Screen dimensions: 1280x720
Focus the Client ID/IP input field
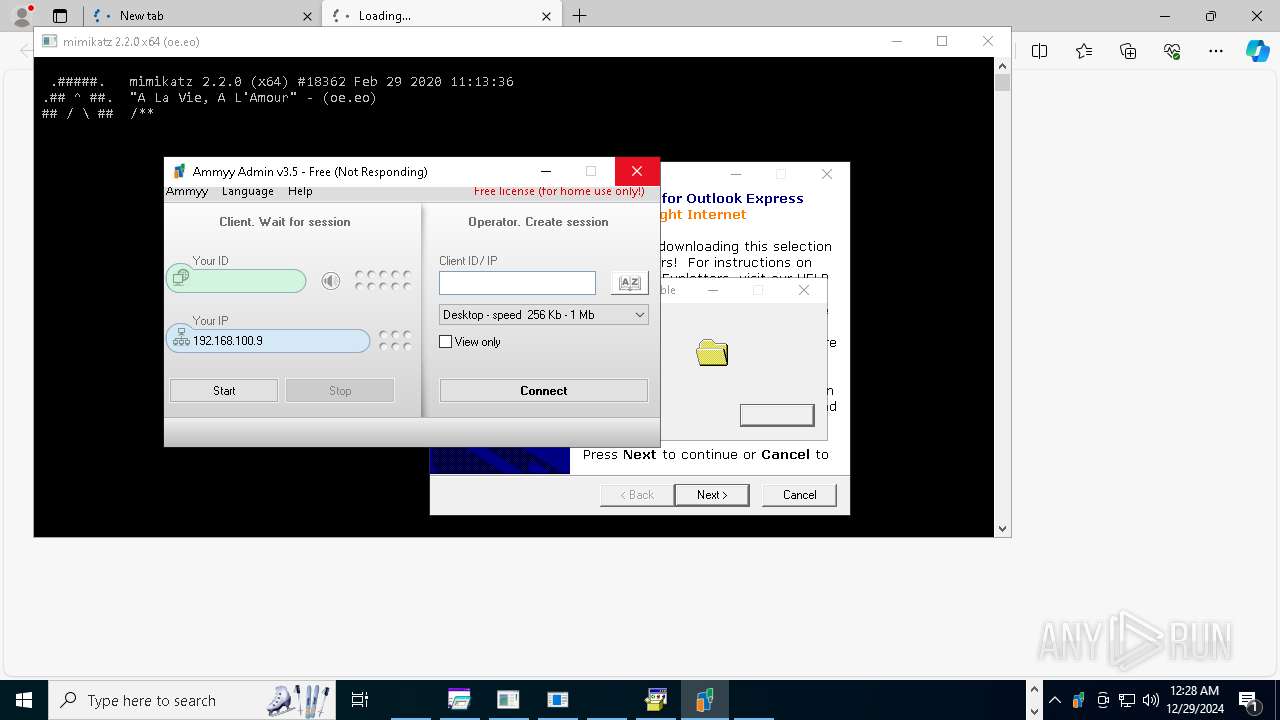click(x=517, y=283)
